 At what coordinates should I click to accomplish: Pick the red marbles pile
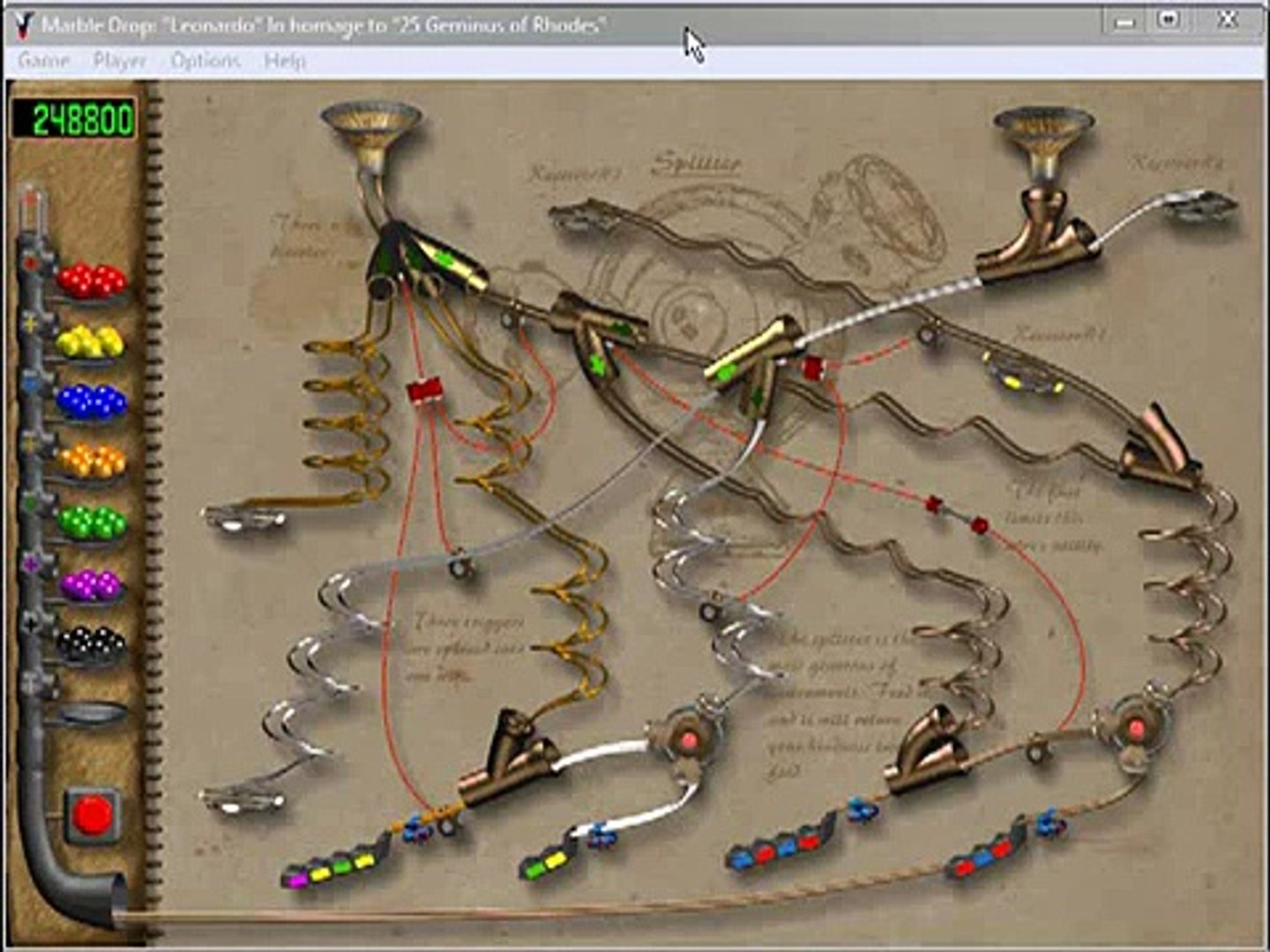coord(92,280)
